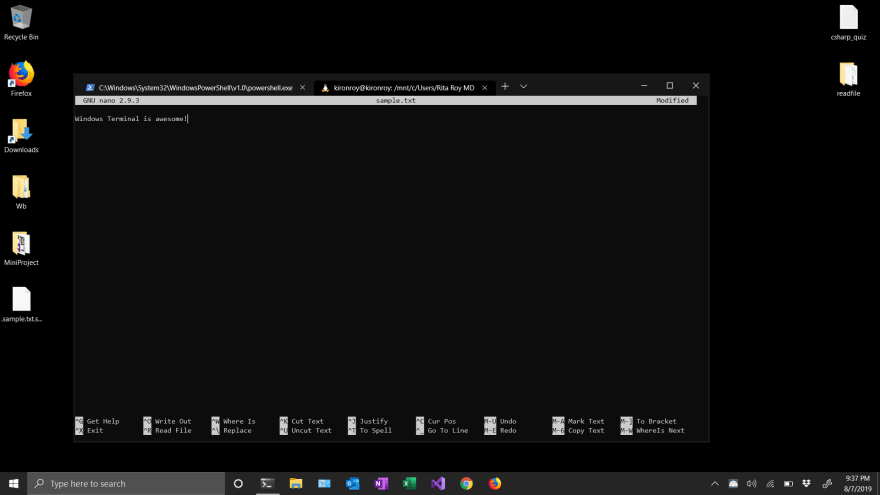The width and height of the screenshot is (880, 495).
Task: Click the Read File shortcut hint
Action: (167, 431)
